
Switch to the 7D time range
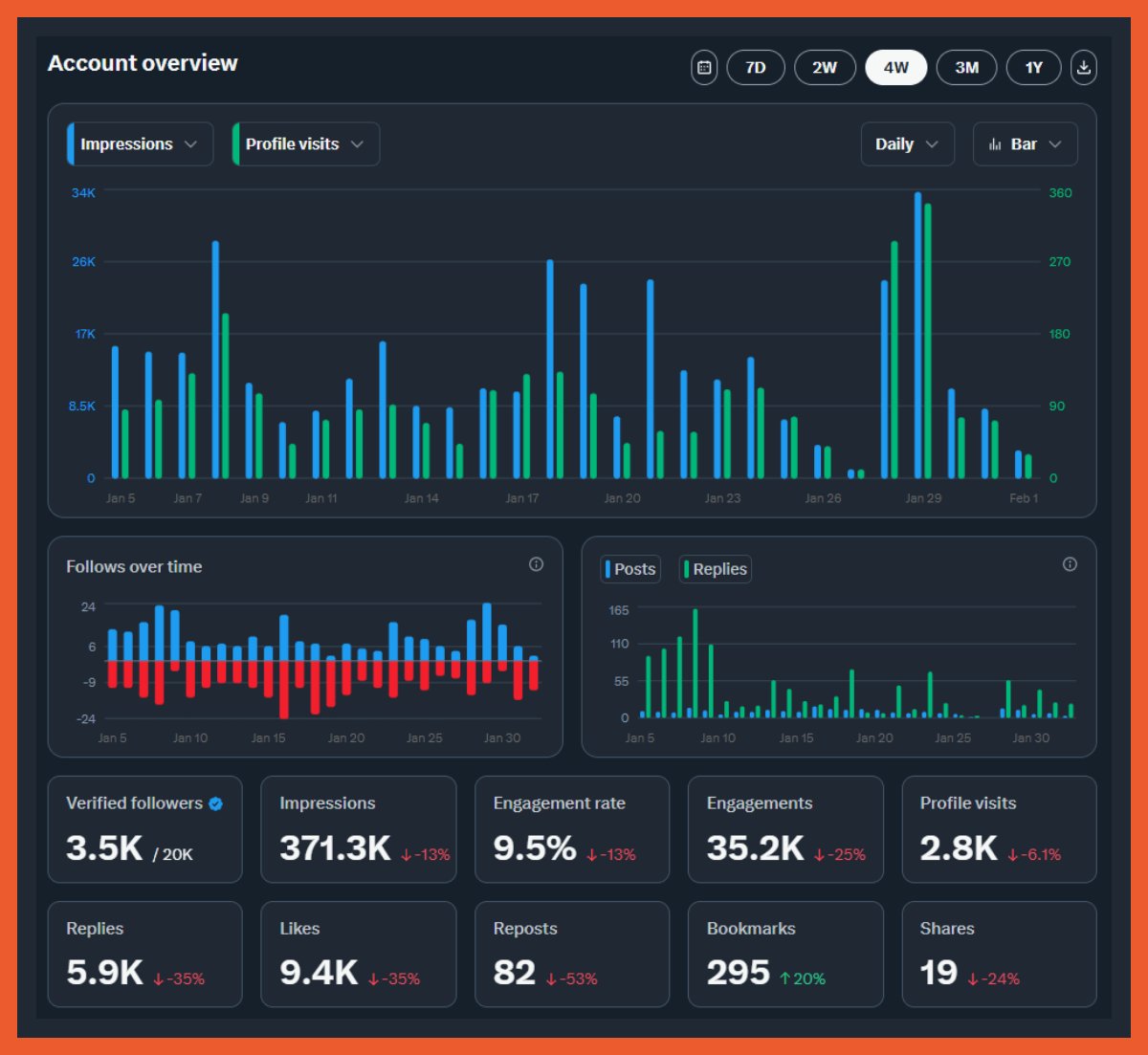pos(756,68)
